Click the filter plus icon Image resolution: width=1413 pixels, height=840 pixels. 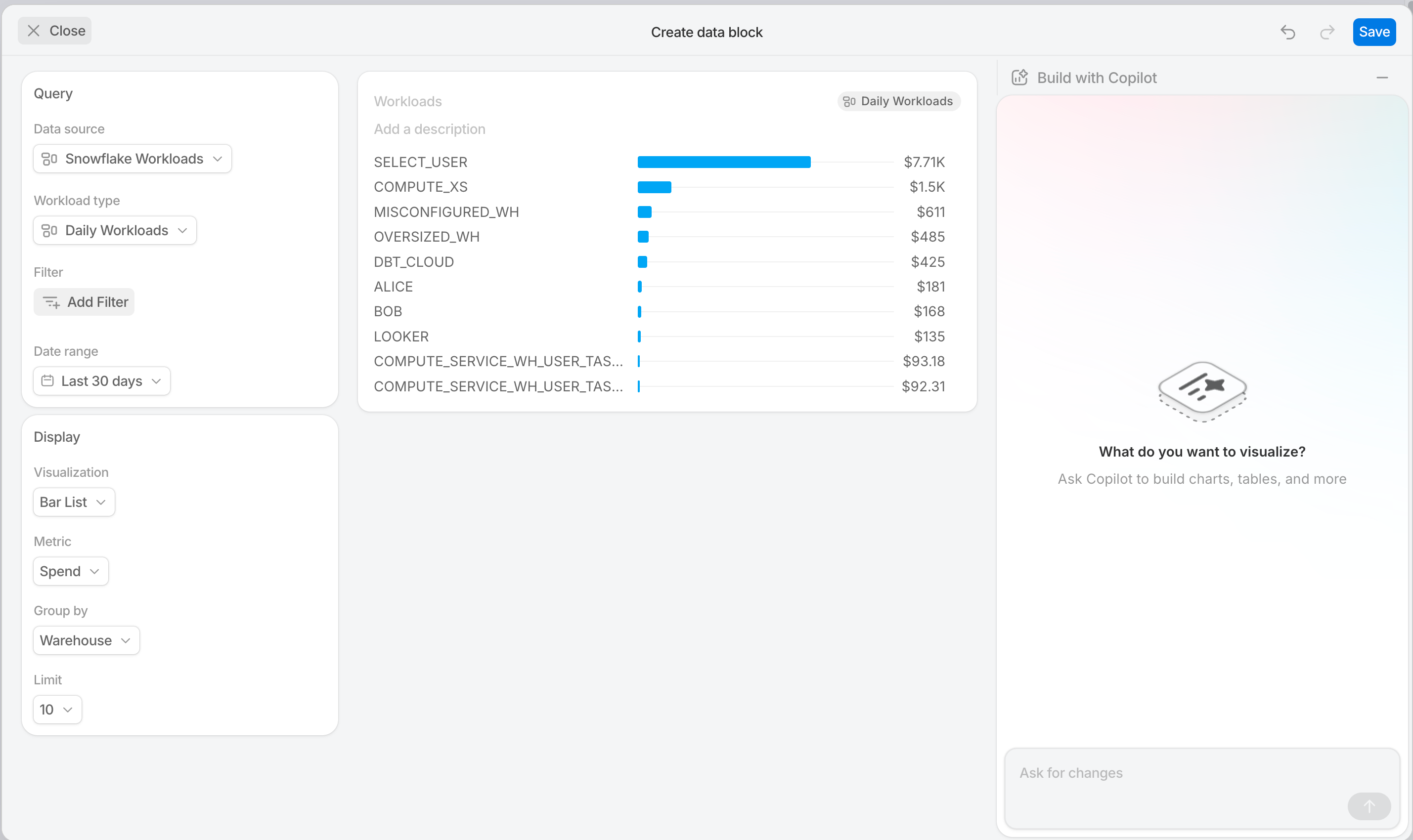tap(51, 302)
